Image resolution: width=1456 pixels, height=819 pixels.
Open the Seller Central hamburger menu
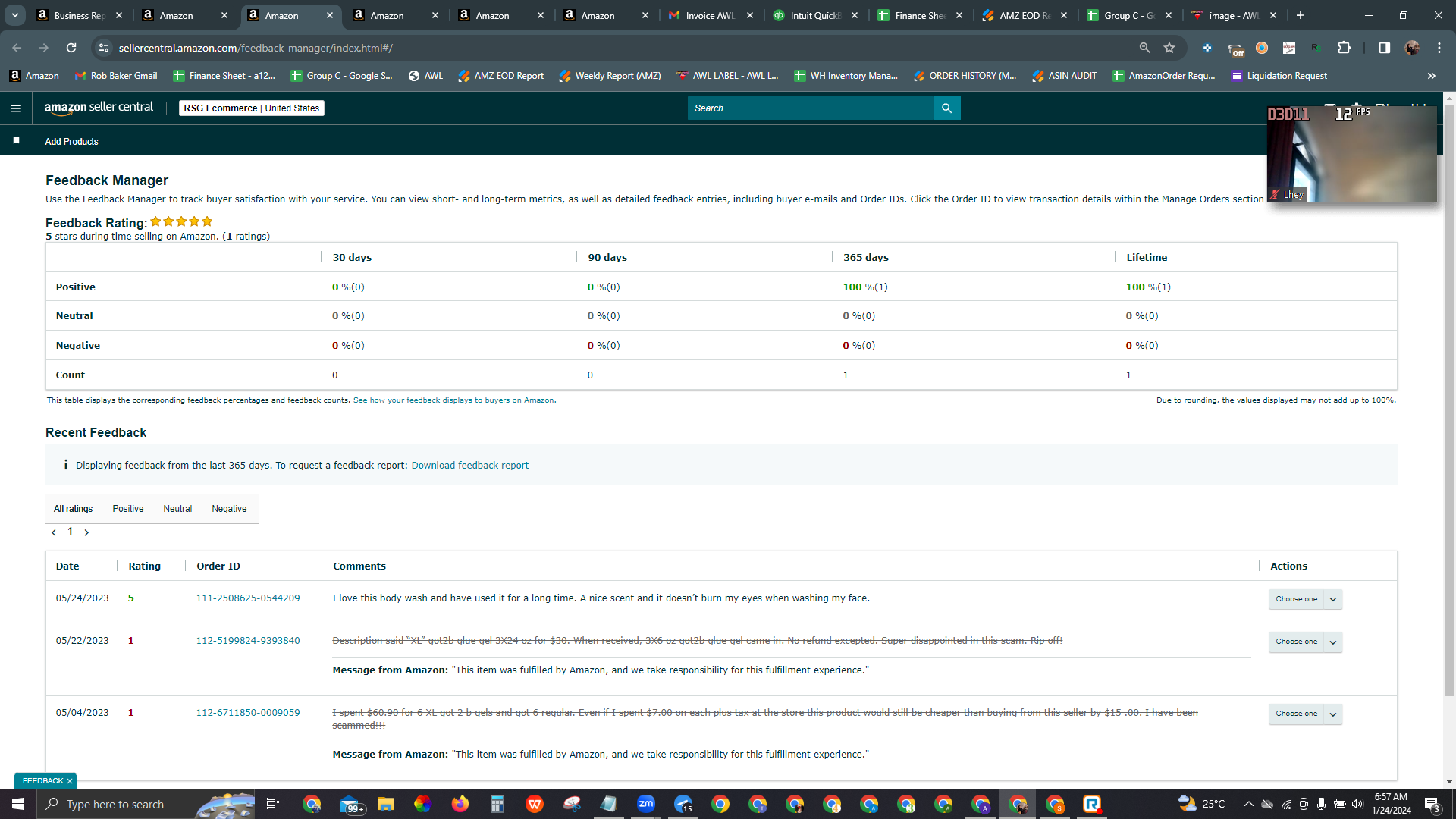16,108
